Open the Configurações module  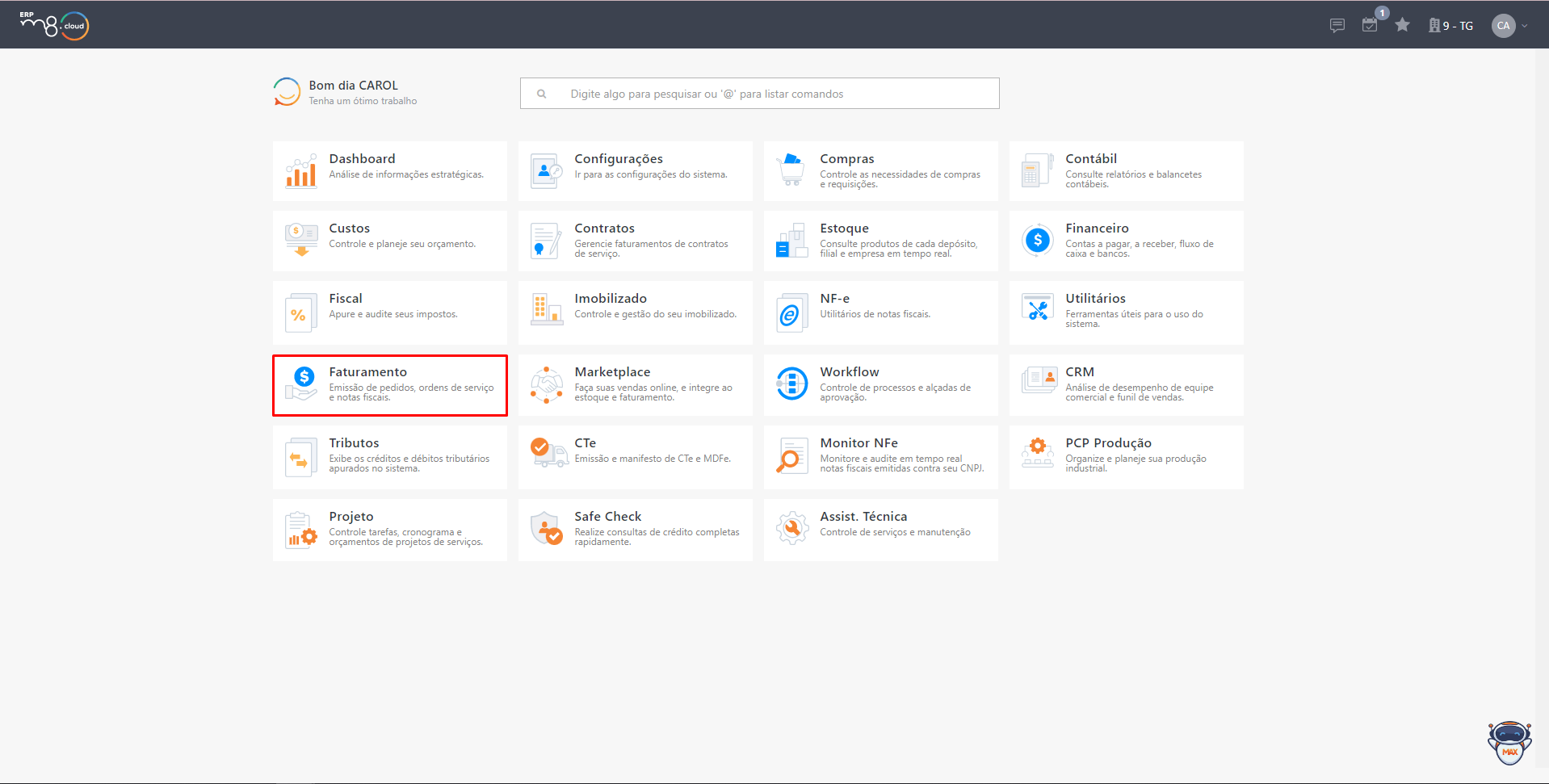[x=636, y=171]
